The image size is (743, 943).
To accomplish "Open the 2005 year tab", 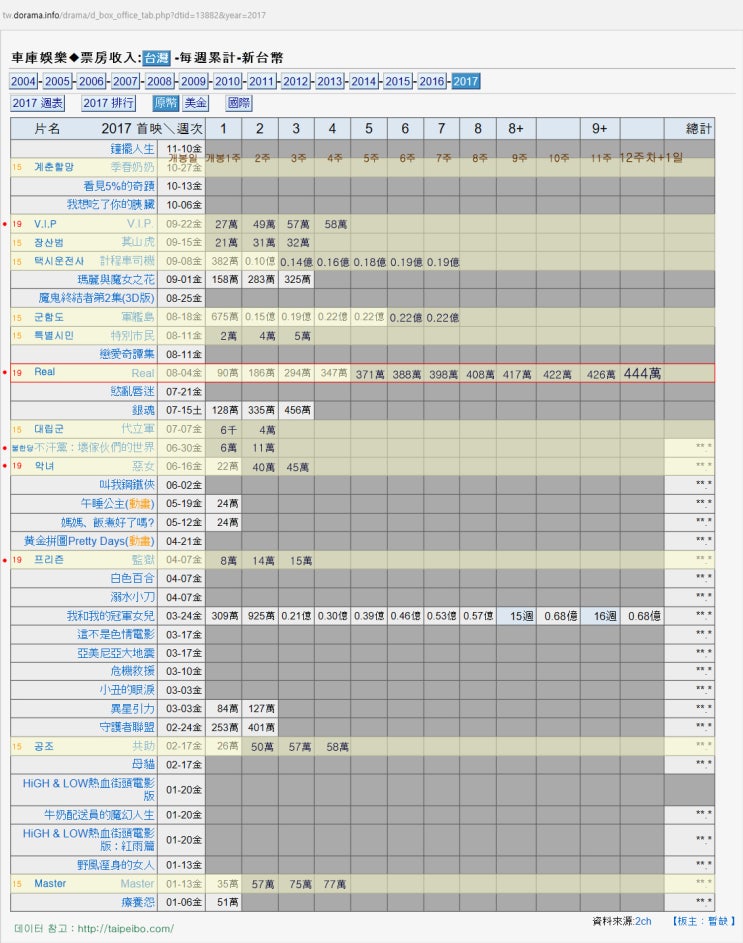I will coord(58,81).
